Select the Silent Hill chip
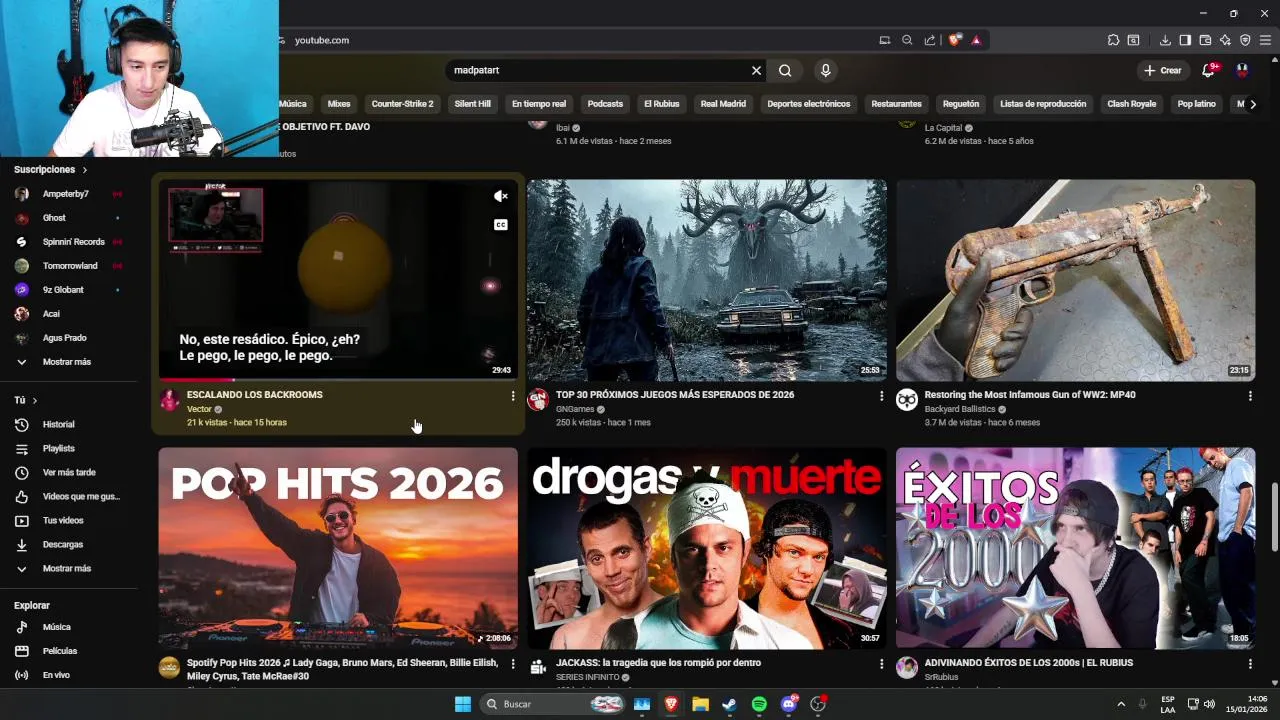Viewport: 1280px width, 720px height. pyautogui.click(x=472, y=104)
